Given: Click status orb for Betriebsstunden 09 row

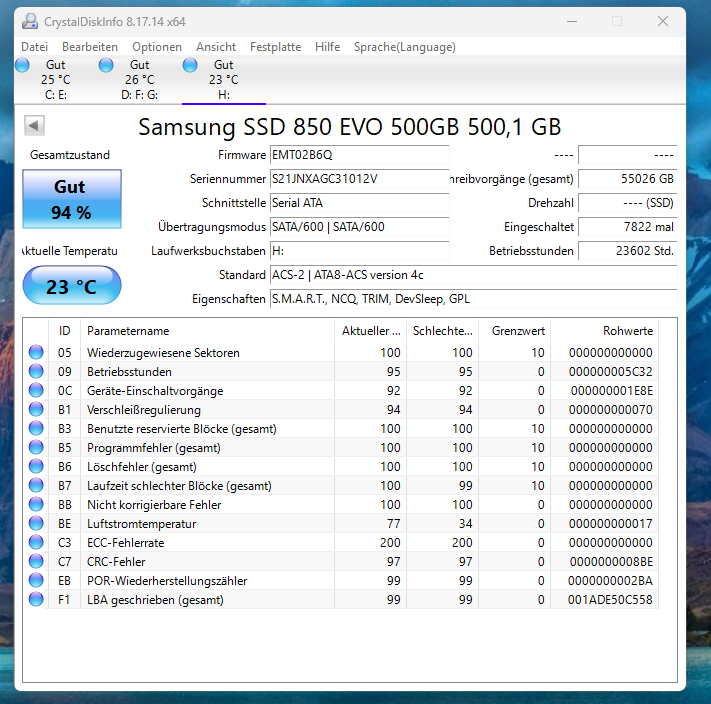Looking at the screenshot, I should point(36,371).
